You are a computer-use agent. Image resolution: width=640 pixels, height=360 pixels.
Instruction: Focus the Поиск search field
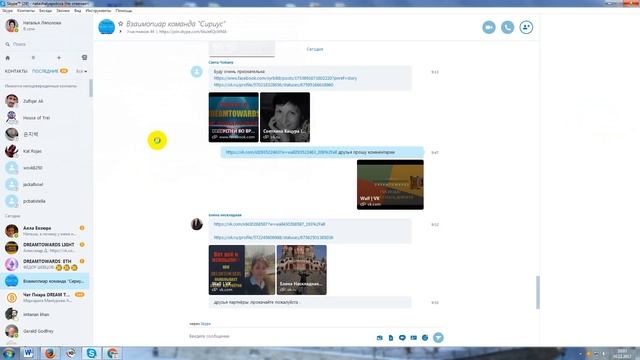pos(47,44)
